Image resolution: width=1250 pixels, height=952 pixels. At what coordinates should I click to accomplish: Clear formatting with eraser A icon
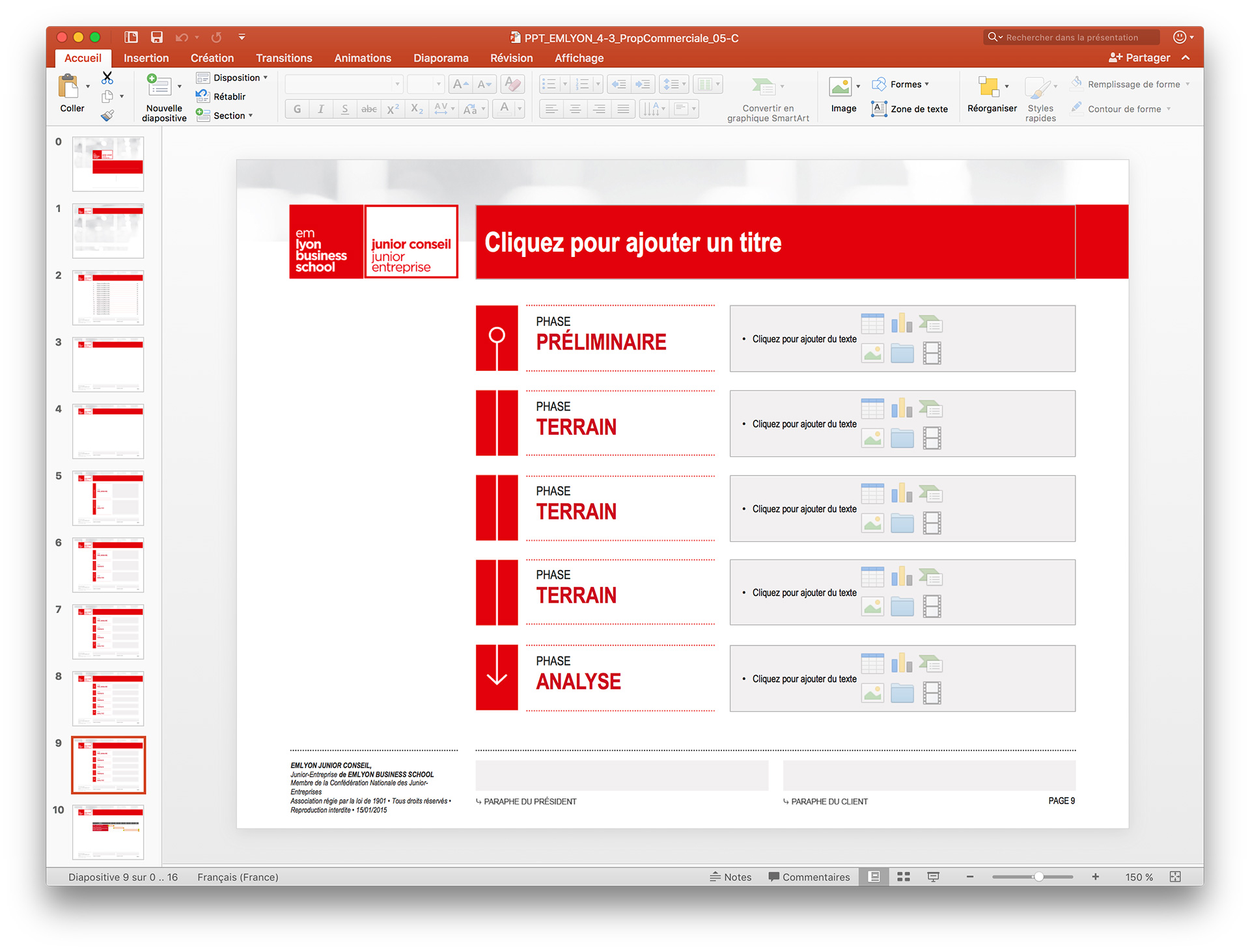513,84
